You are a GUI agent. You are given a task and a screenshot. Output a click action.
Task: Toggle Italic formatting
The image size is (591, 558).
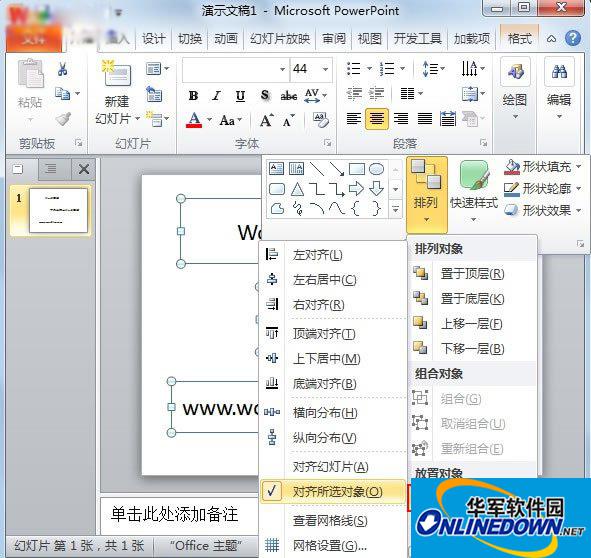(216, 96)
